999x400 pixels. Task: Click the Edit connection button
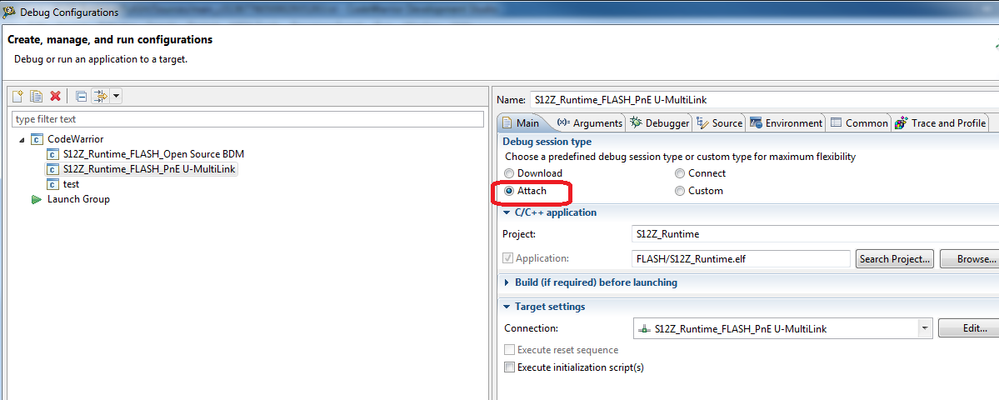click(969, 329)
